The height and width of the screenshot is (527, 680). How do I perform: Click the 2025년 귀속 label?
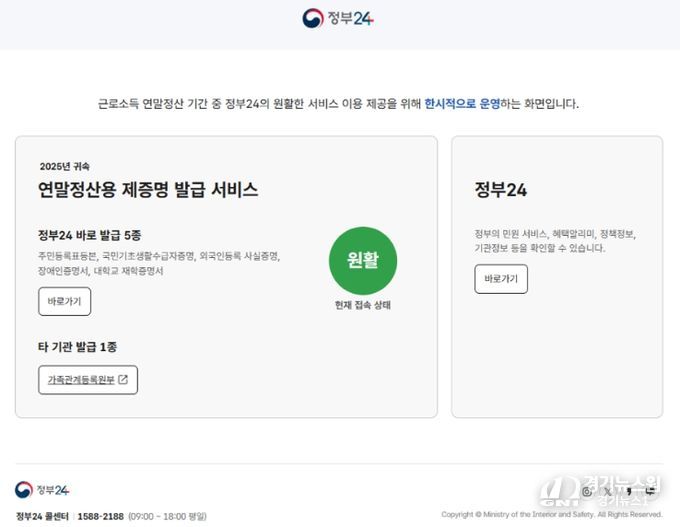click(65, 166)
